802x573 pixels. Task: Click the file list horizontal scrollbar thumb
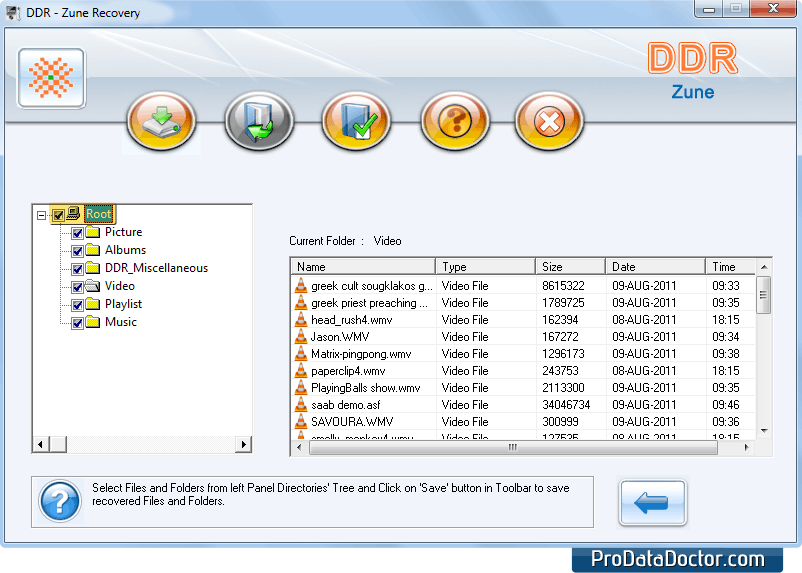pos(512,448)
